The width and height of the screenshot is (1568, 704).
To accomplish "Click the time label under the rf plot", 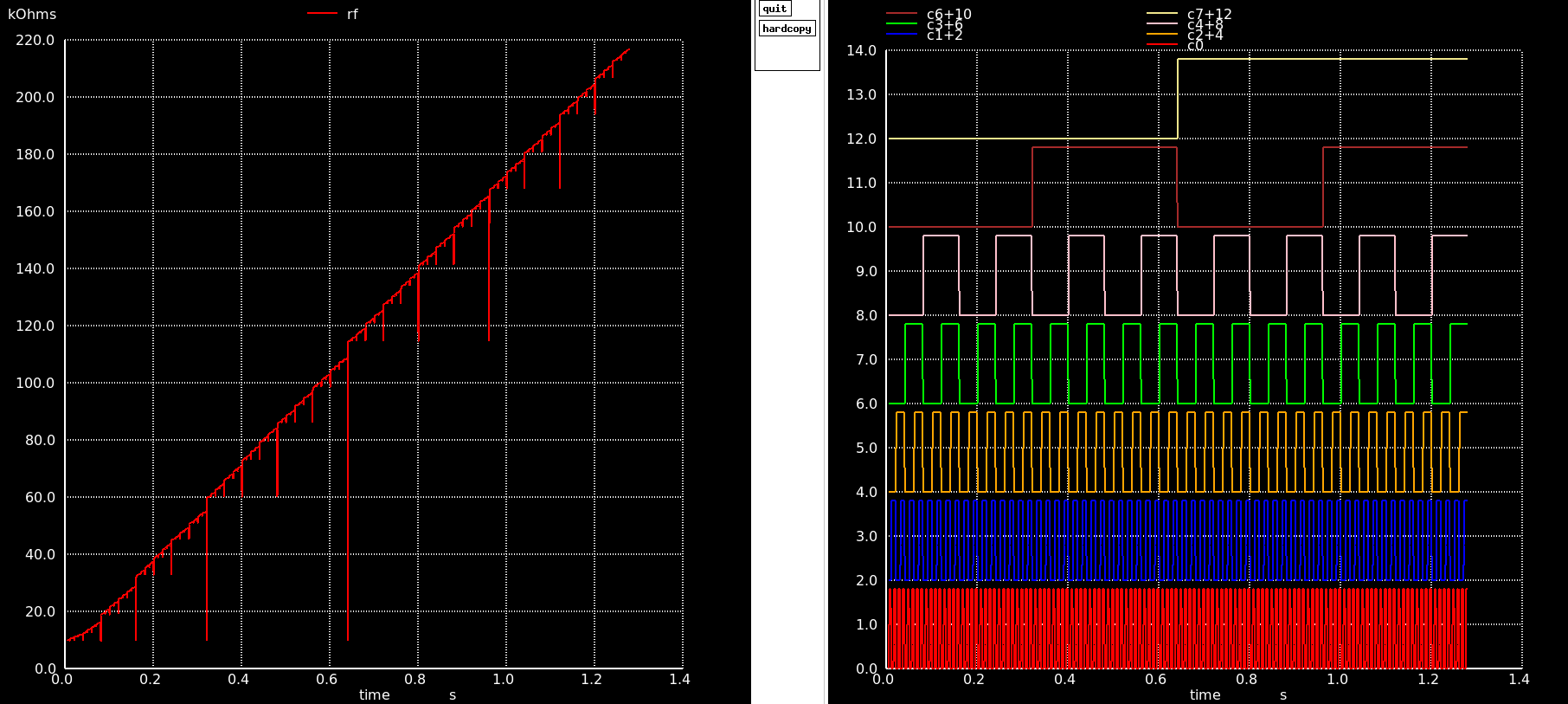I will pos(374,694).
